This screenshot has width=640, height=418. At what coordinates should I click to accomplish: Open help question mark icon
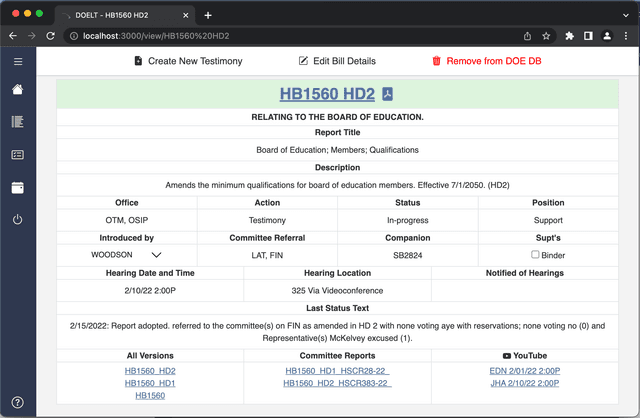(x=17, y=403)
